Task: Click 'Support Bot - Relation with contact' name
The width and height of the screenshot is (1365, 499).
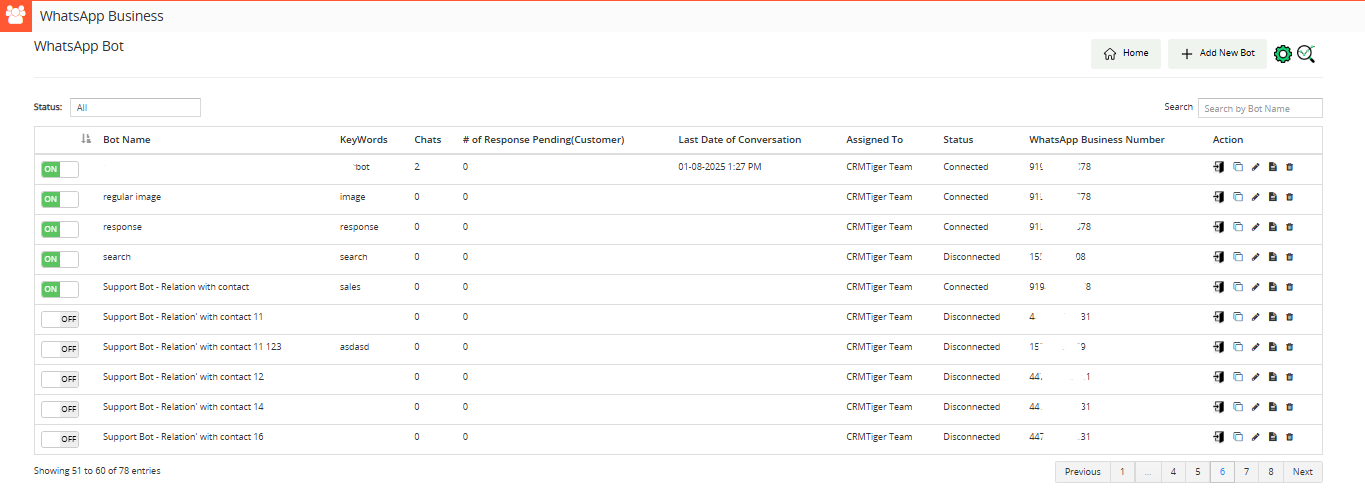Action: point(176,287)
